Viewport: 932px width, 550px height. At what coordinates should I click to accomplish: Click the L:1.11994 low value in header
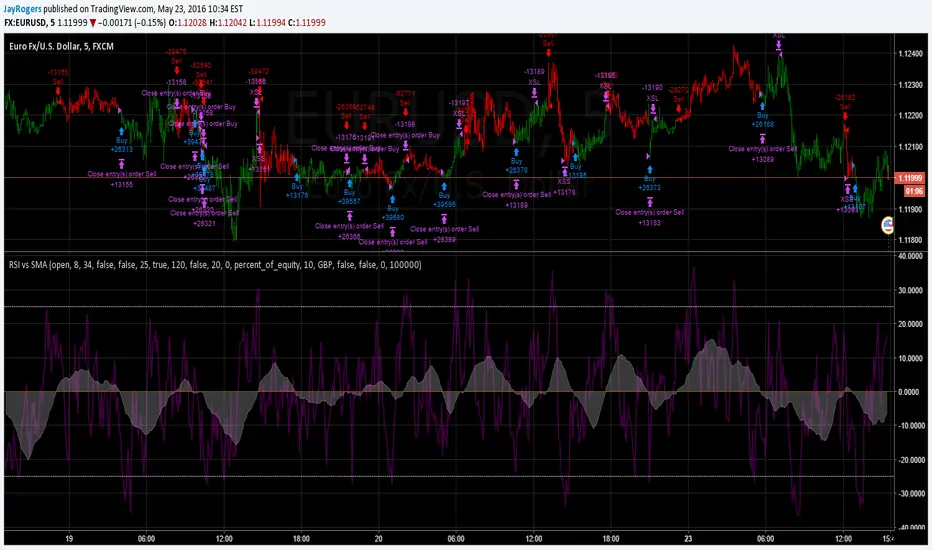tap(267, 23)
